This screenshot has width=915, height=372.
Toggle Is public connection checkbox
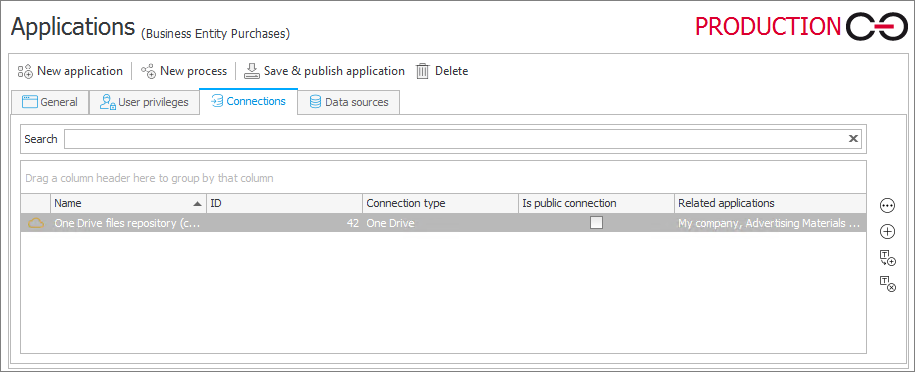pos(596,222)
